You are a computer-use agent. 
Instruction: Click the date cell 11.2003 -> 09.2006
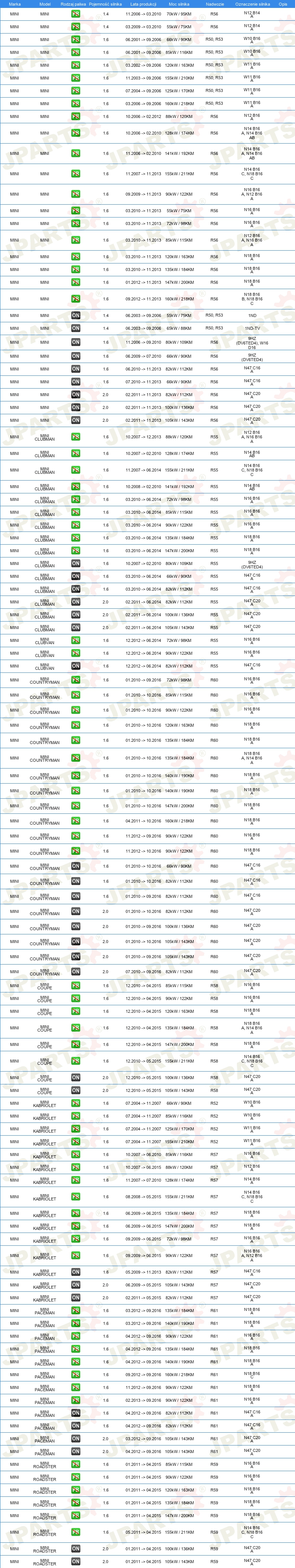143,78
